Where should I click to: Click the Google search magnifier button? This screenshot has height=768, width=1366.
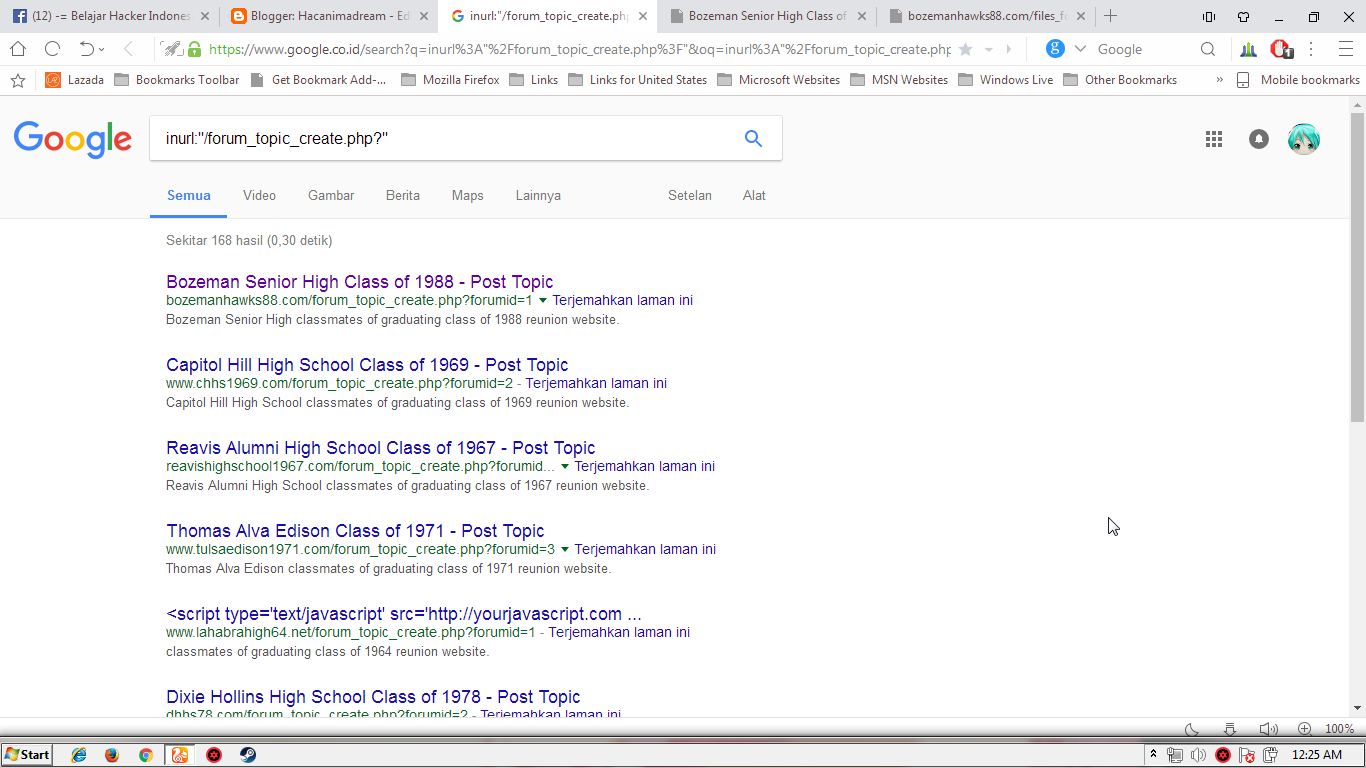pyautogui.click(x=753, y=139)
